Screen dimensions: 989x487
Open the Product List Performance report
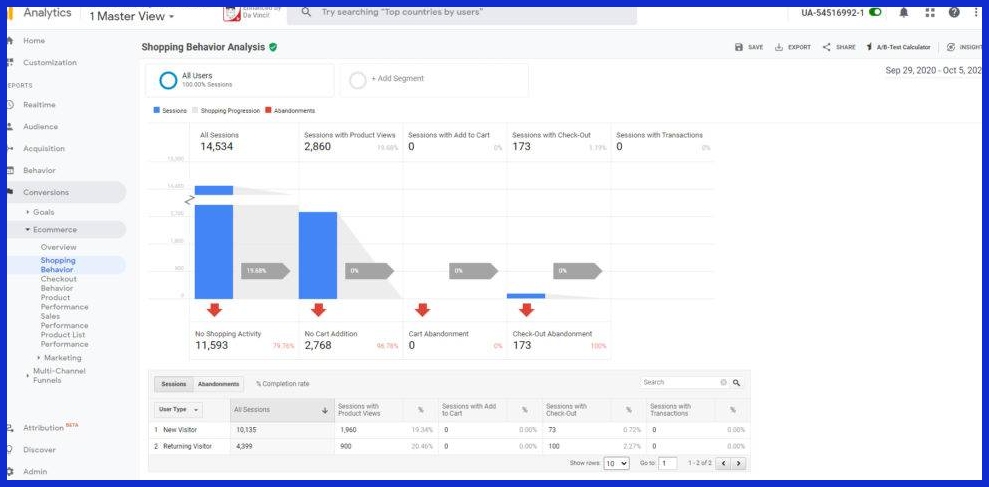[x=64, y=339]
